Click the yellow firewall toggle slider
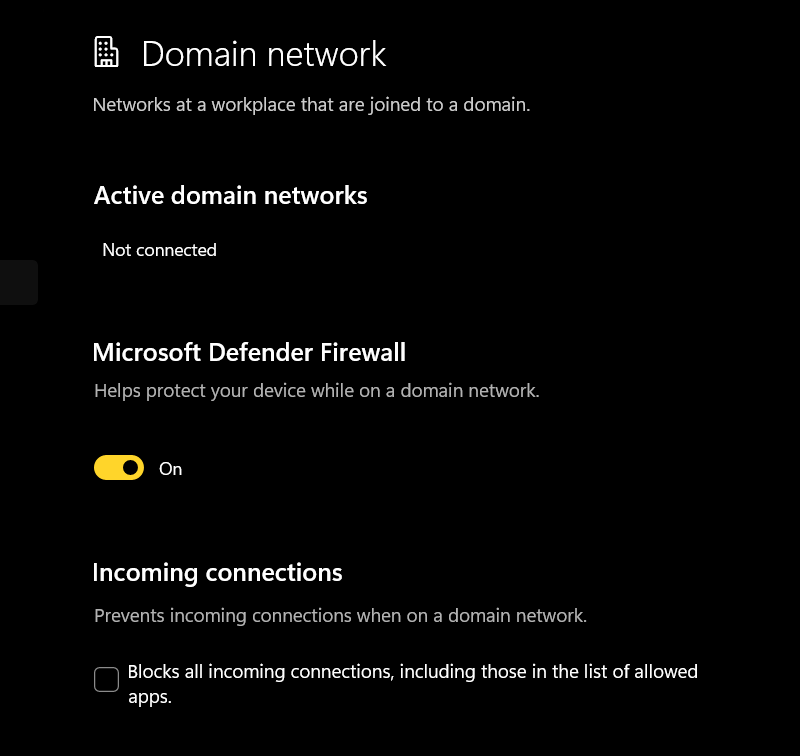This screenshot has height=756, width=800. point(118,467)
